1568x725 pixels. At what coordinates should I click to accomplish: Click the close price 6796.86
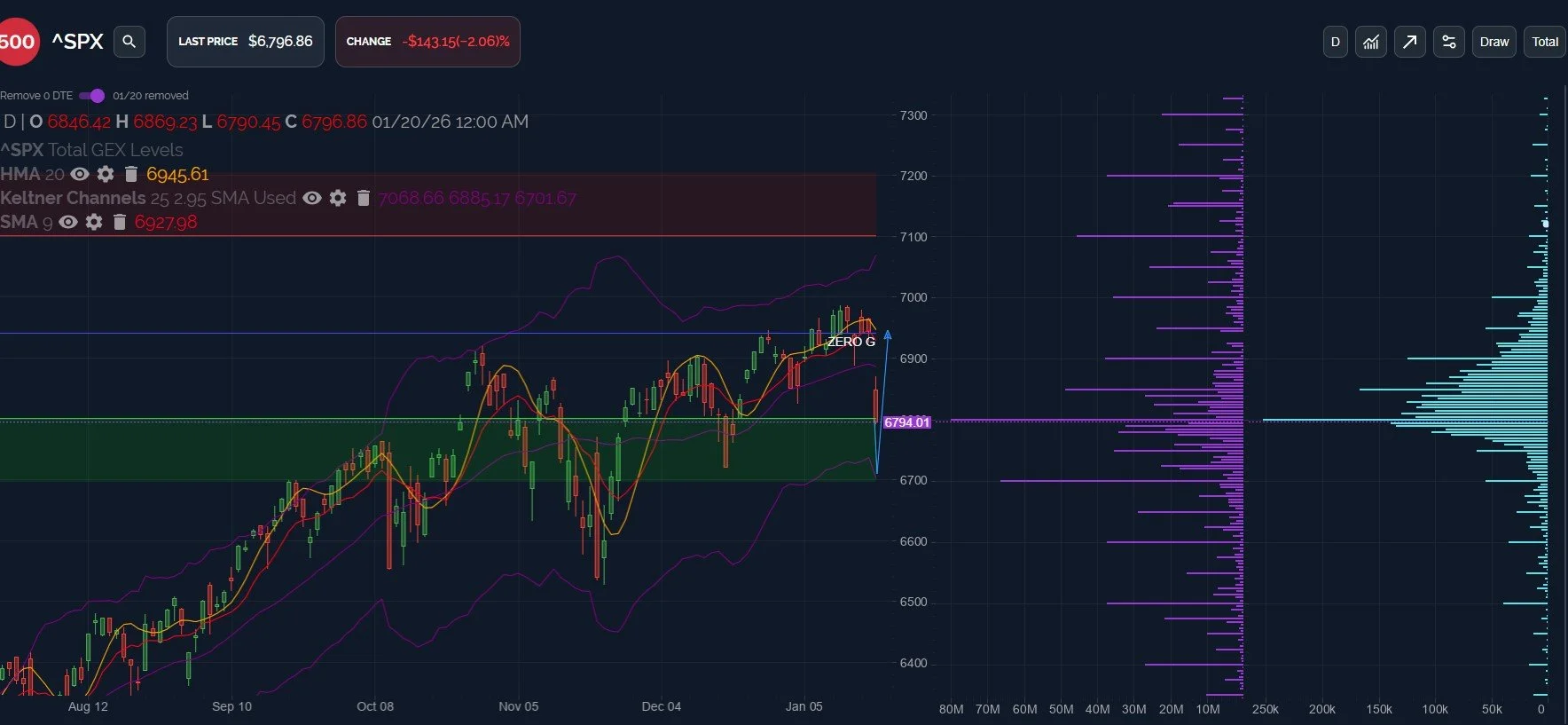tap(334, 122)
